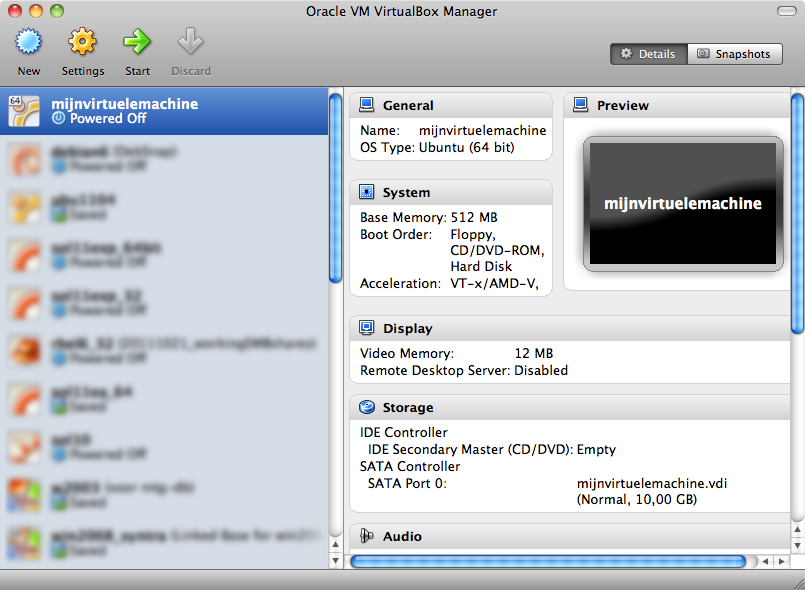Click the '12 MB' video memory value
The width and height of the screenshot is (805, 590).
click(x=534, y=354)
